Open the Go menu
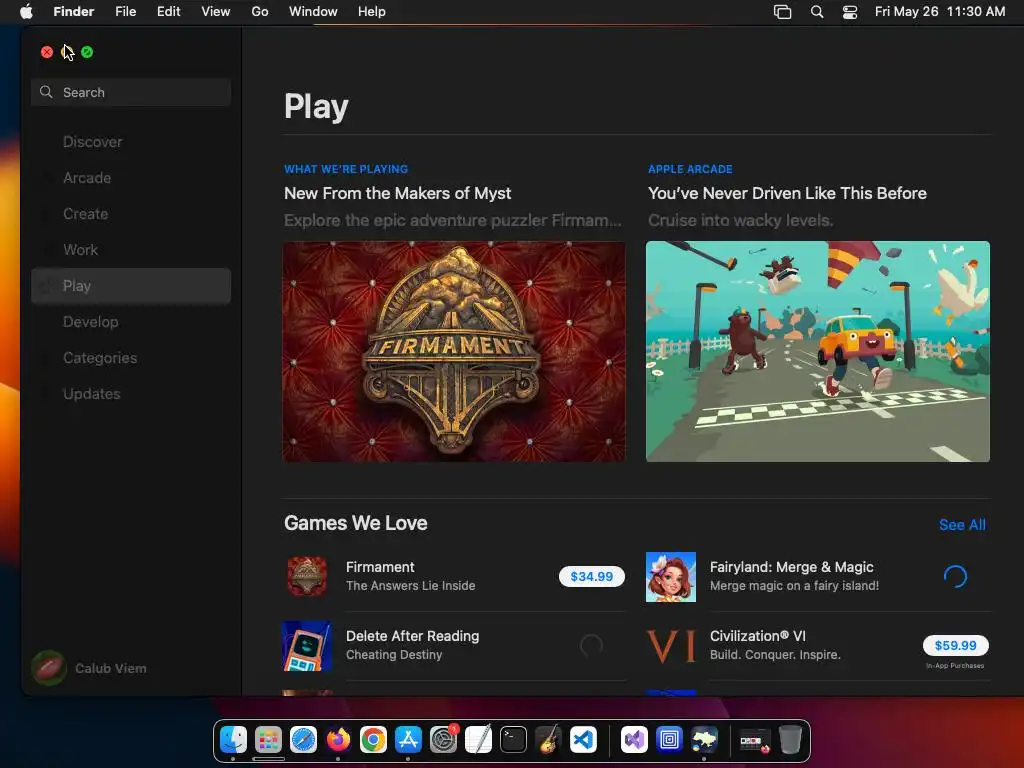The width and height of the screenshot is (1024, 768). (260, 12)
